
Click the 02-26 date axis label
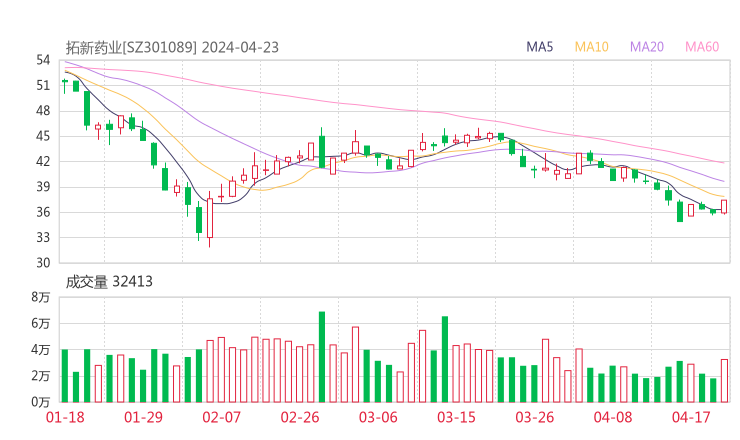[x=300, y=417]
